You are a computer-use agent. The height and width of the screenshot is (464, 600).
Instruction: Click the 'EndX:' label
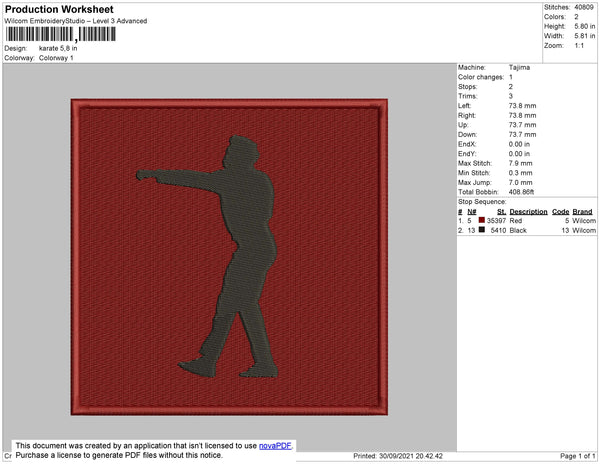tap(467, 144)
